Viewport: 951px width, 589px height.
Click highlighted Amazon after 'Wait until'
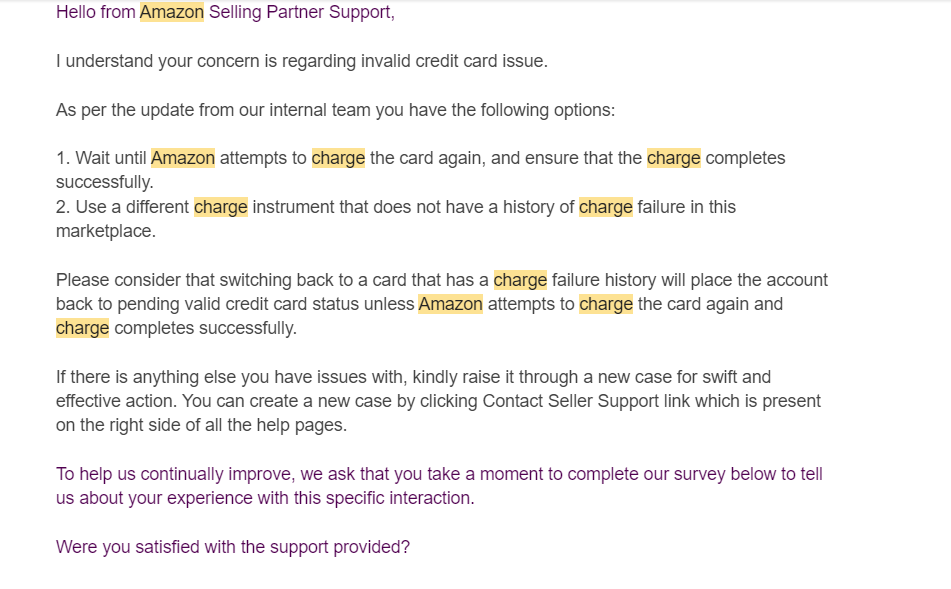[183, 158]
